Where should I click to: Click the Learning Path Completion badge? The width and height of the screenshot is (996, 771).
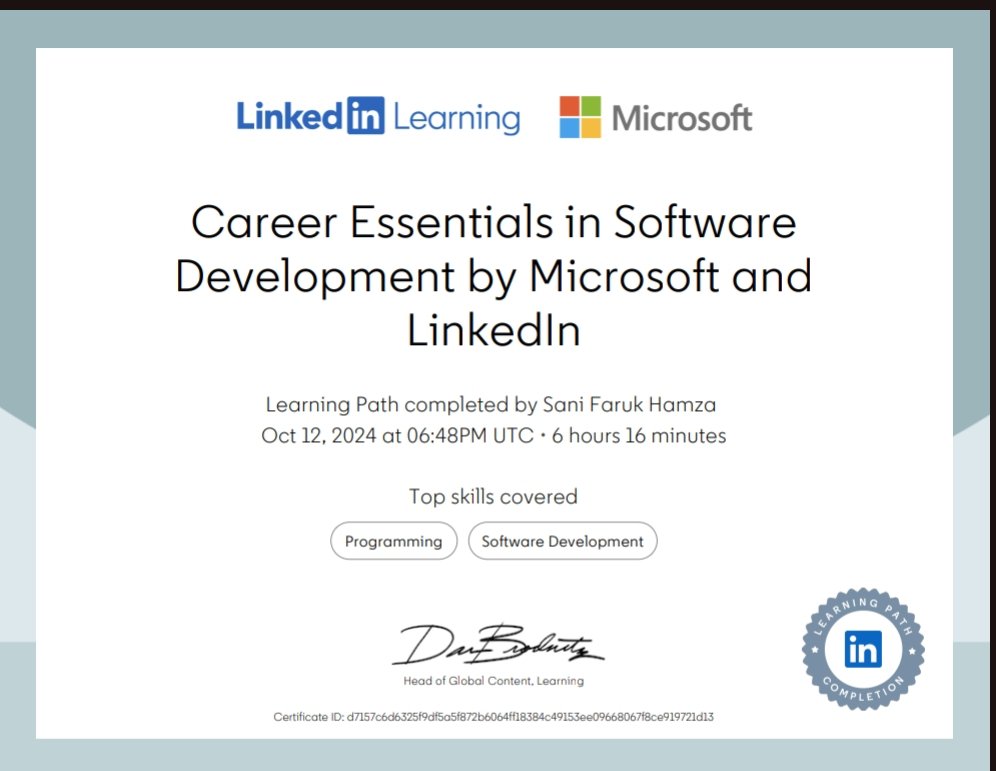click(x=863, y=648)
